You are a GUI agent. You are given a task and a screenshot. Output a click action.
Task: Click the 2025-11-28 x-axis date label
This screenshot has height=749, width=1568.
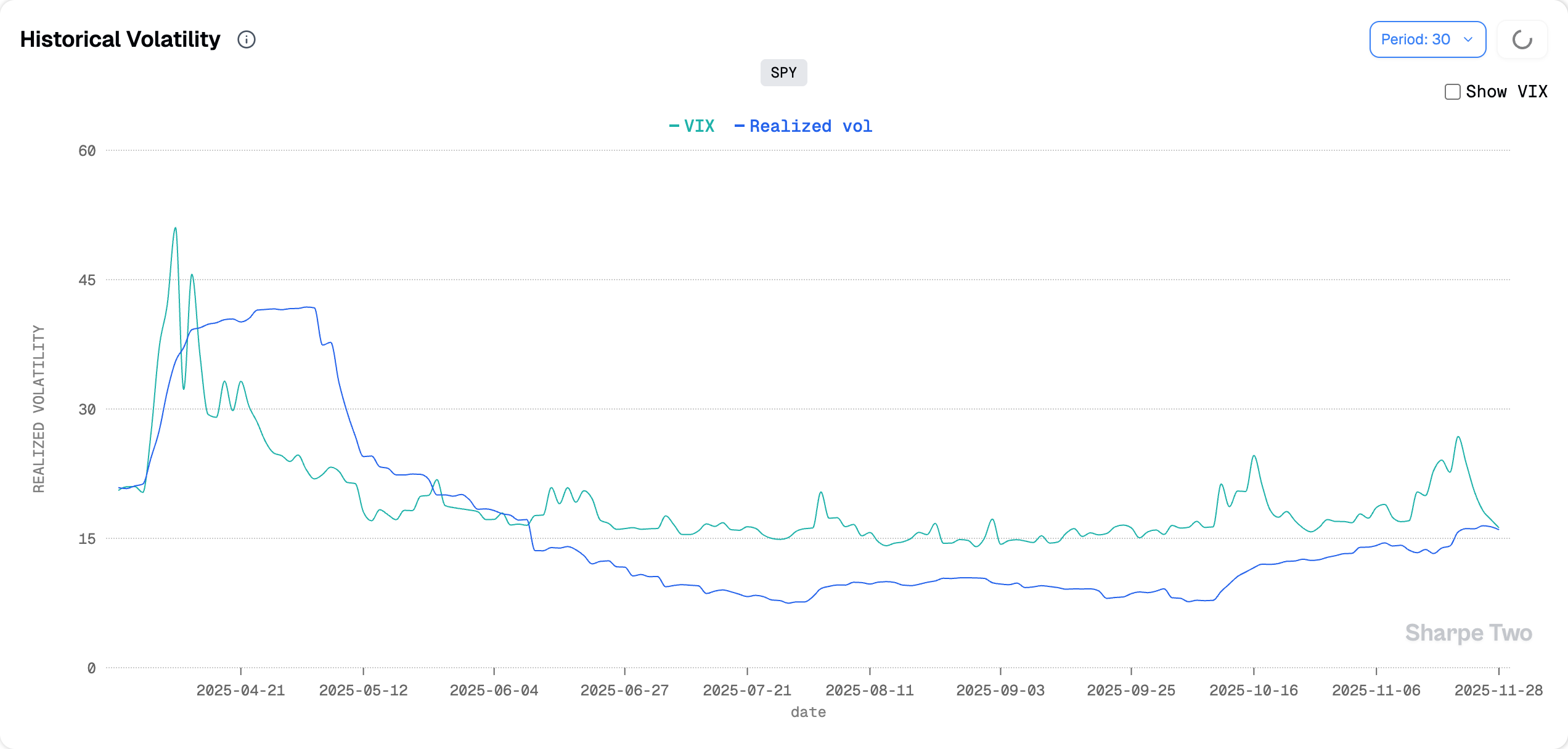pyautogui.click(x=1498, y=690)
